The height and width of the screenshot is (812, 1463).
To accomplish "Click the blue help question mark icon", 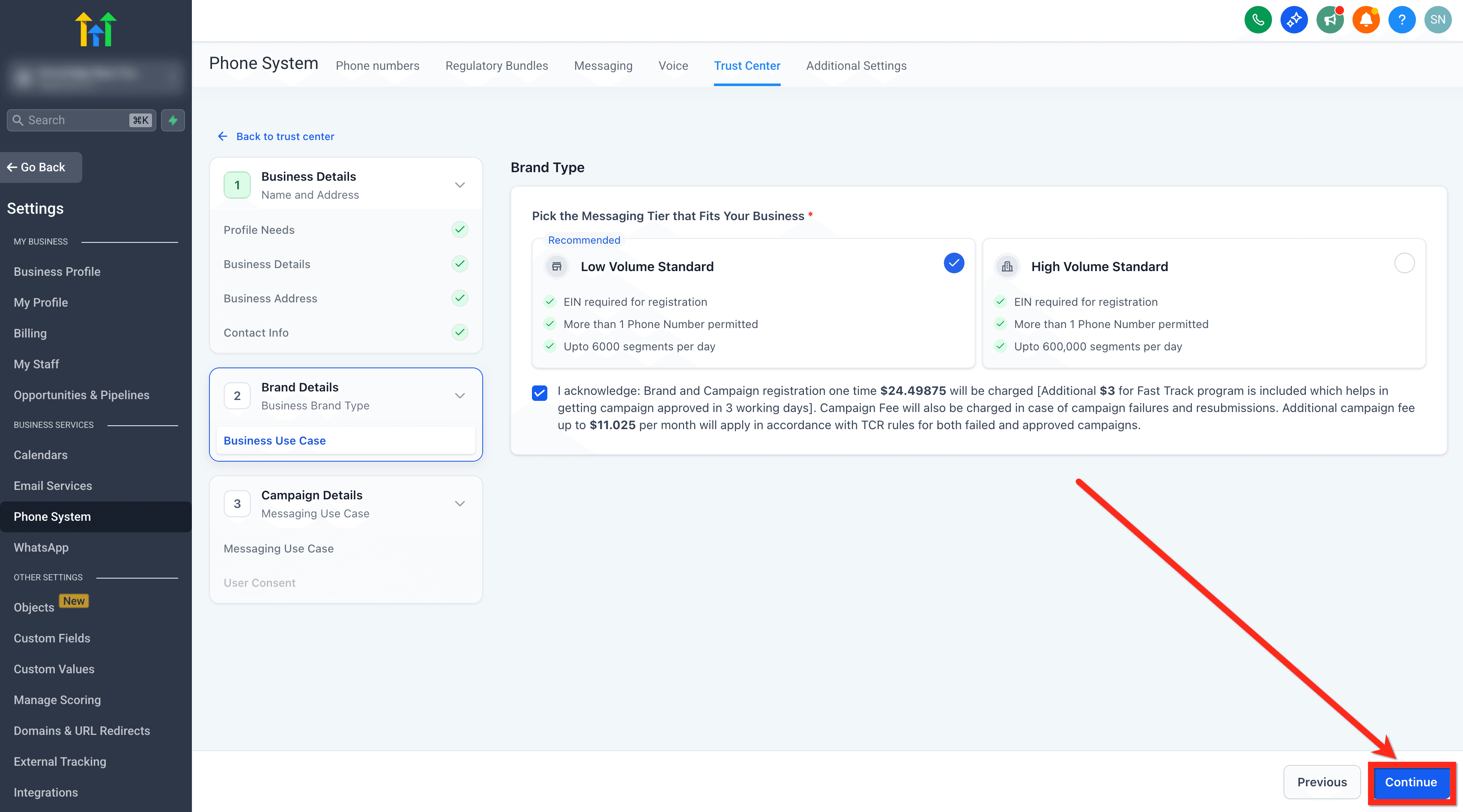I will click(x=1402, y=20).
